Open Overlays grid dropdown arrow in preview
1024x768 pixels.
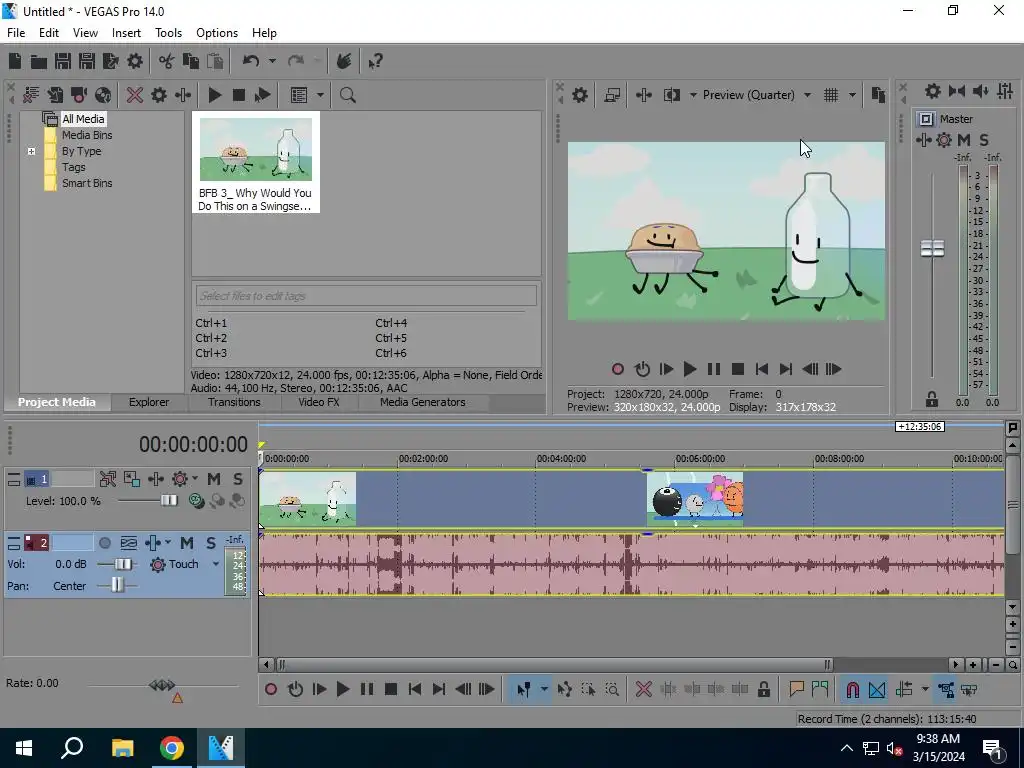[x=852, y=95]
